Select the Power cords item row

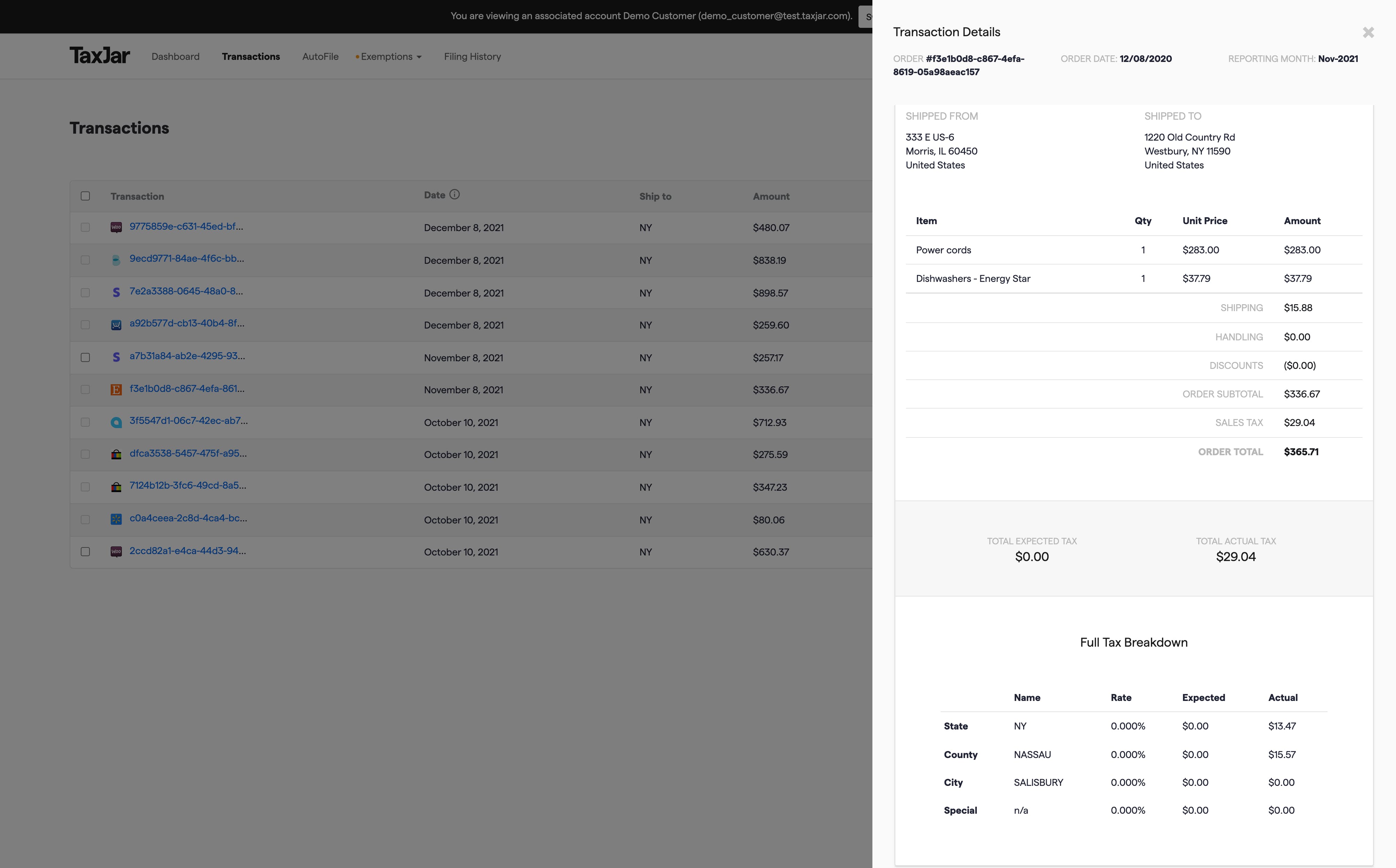pyautogui.click(x=1134, y=250)
